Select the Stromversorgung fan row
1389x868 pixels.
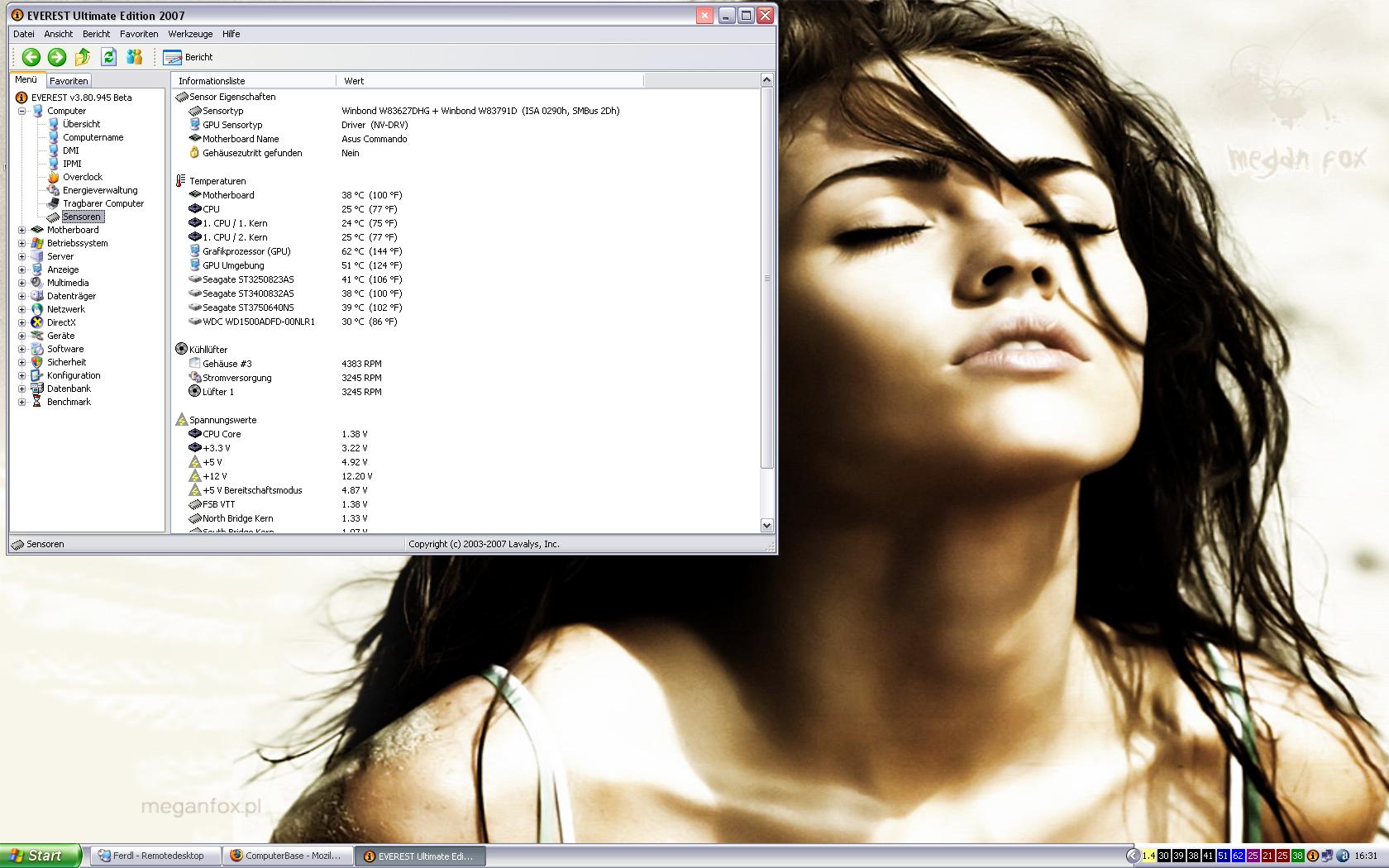465,378
